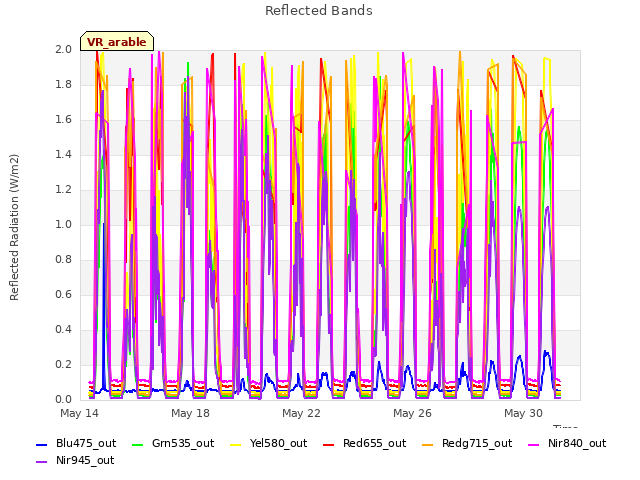Screen dimensions: 640x480
Task: Click the 1.2 y-axis tick label
Action: point(64,189)
